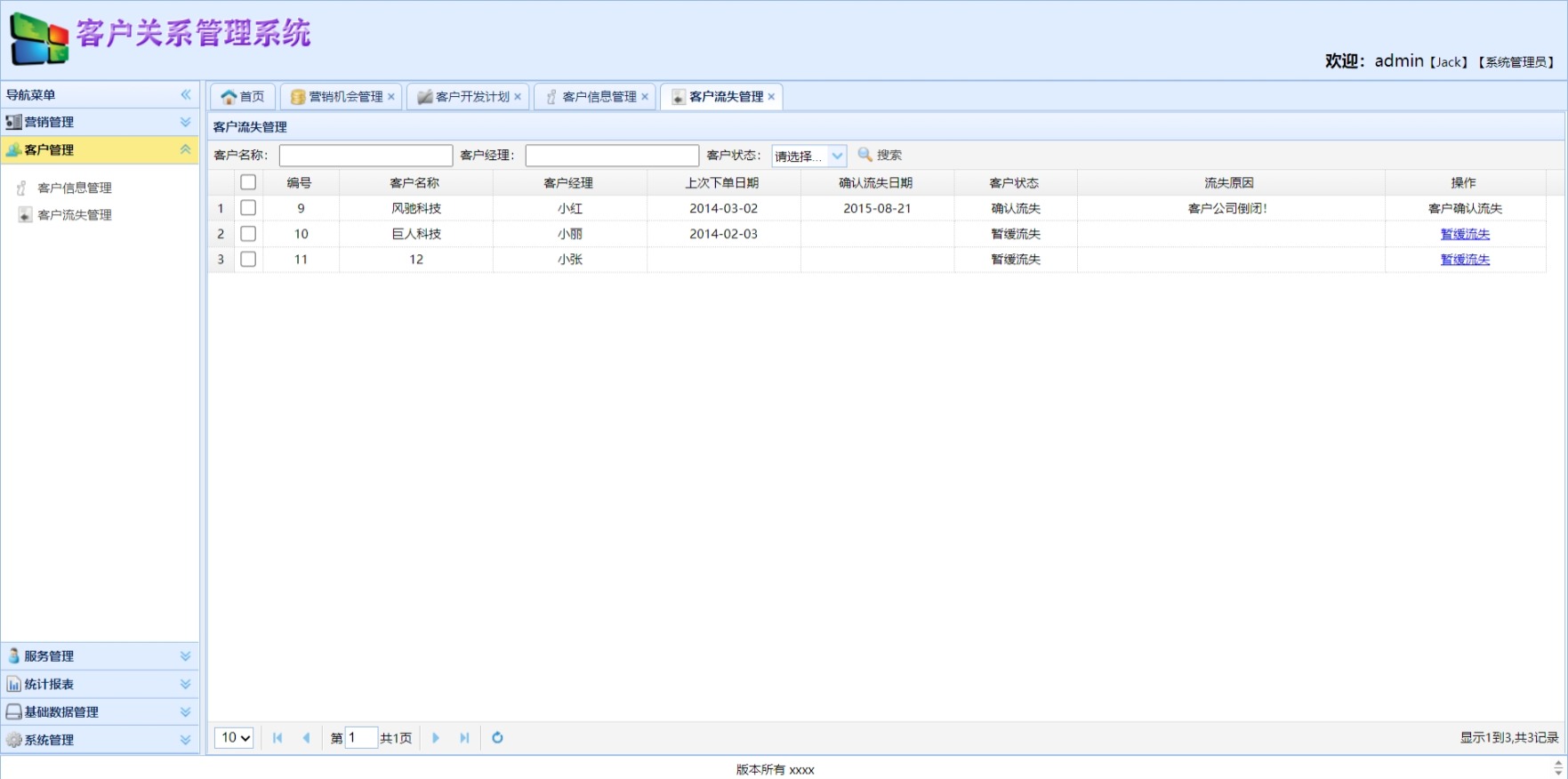Click the date 2014-02-03

(723, 234)
